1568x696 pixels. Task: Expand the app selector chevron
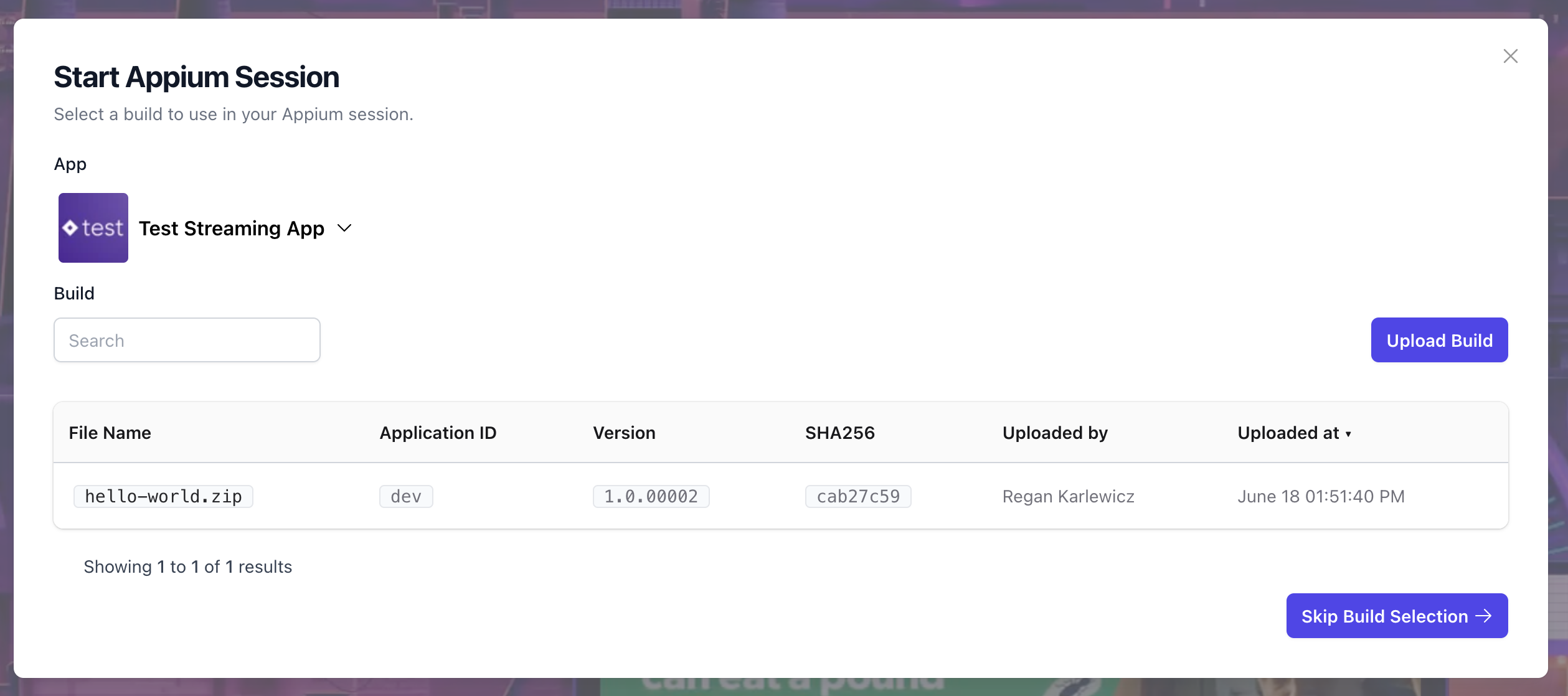click(x=344, y=228)
